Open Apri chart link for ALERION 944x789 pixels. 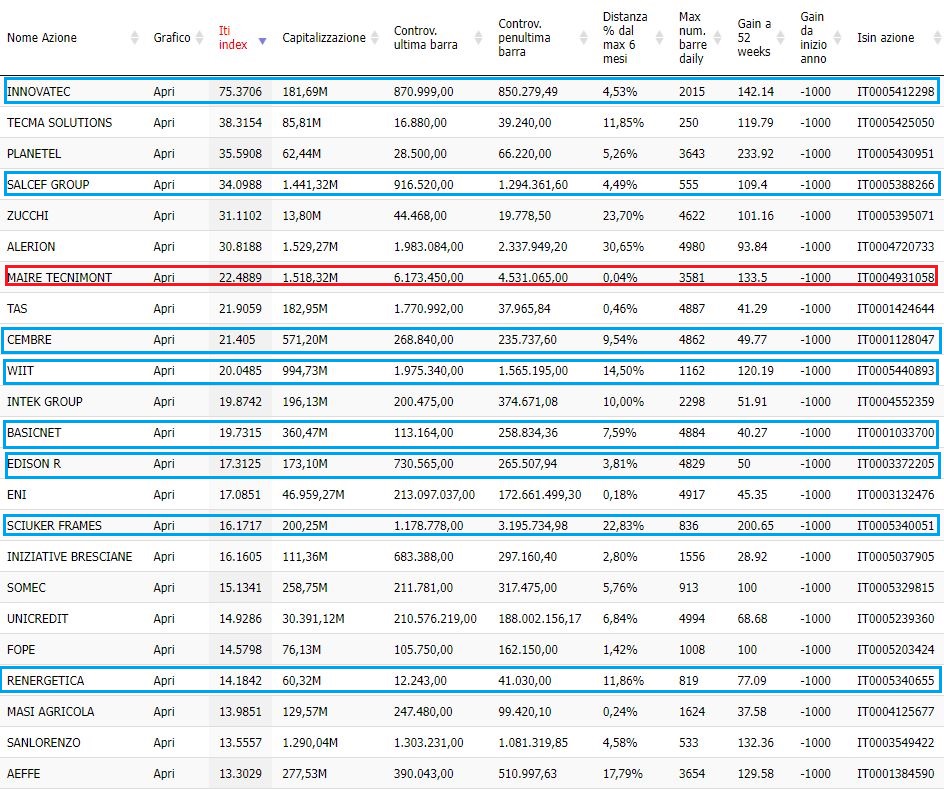[164, 247]
